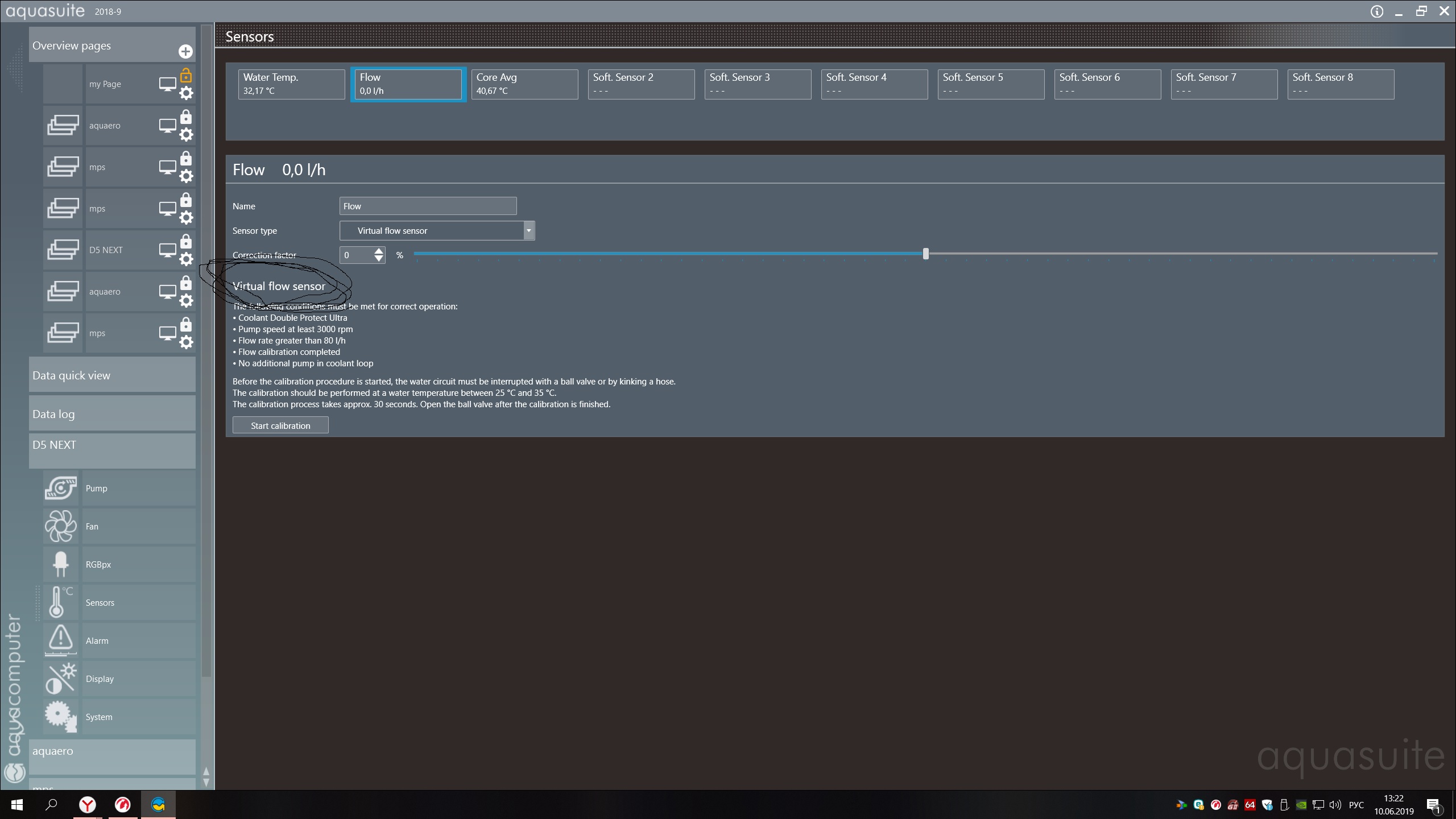Click the RGBpx LED icon
The height and width of the screenshot is (819, 1456).
point(60,564)
